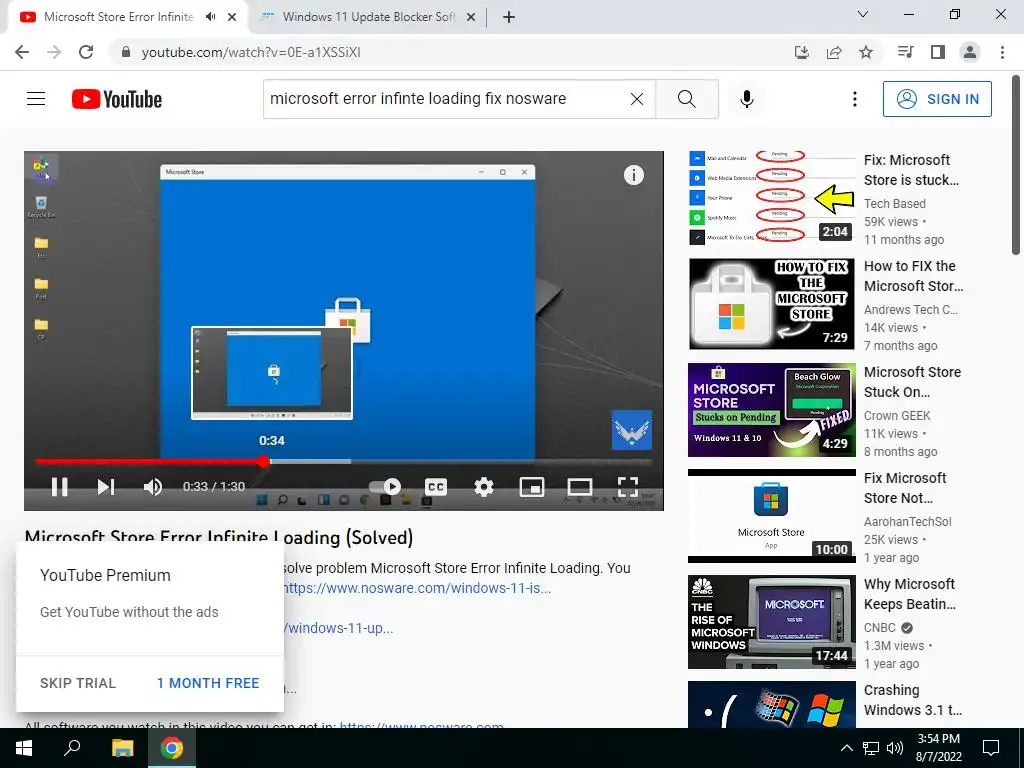Screen dimensions: 1024x768
Task: Go to the YouTube home logo
Action: [x=117, y=99]
